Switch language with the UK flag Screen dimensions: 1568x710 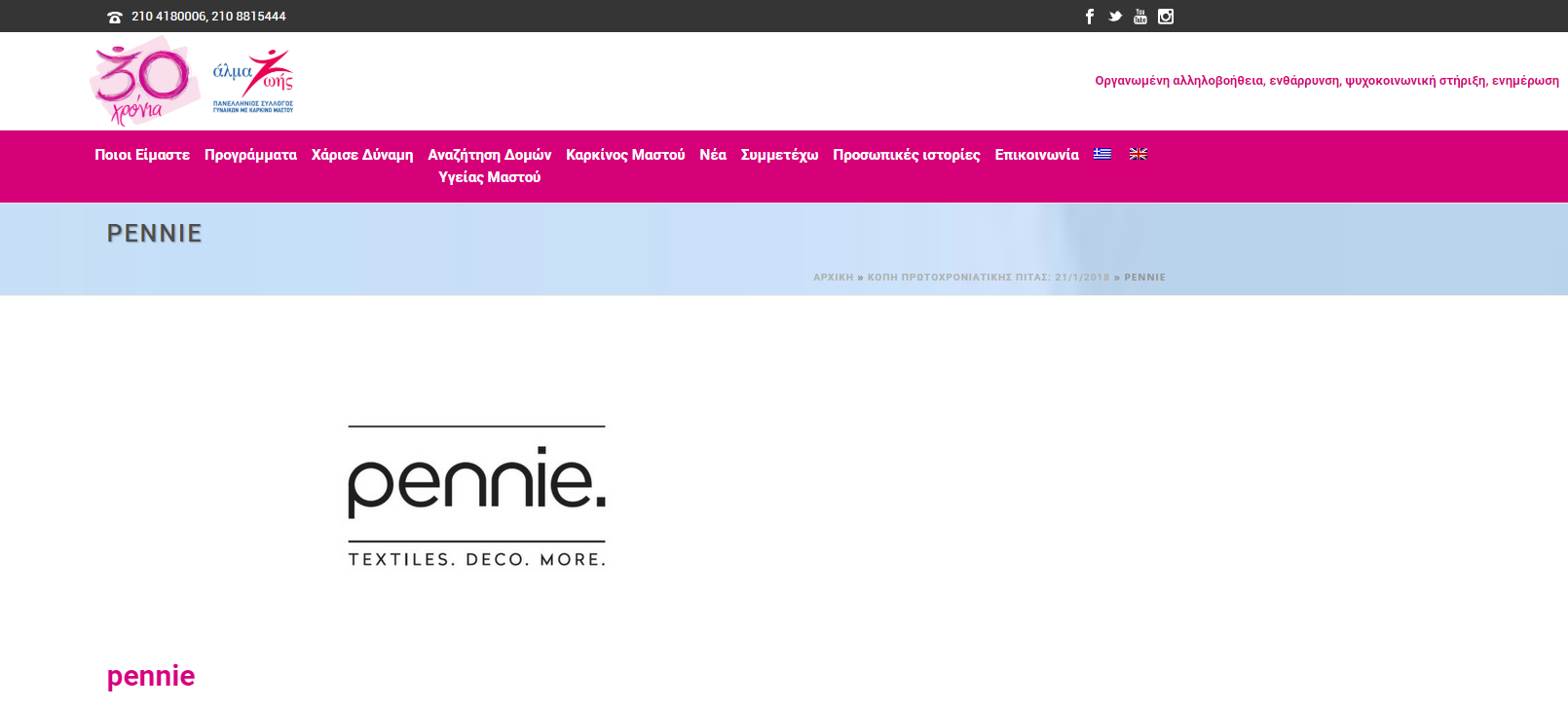pos(1139,154)
